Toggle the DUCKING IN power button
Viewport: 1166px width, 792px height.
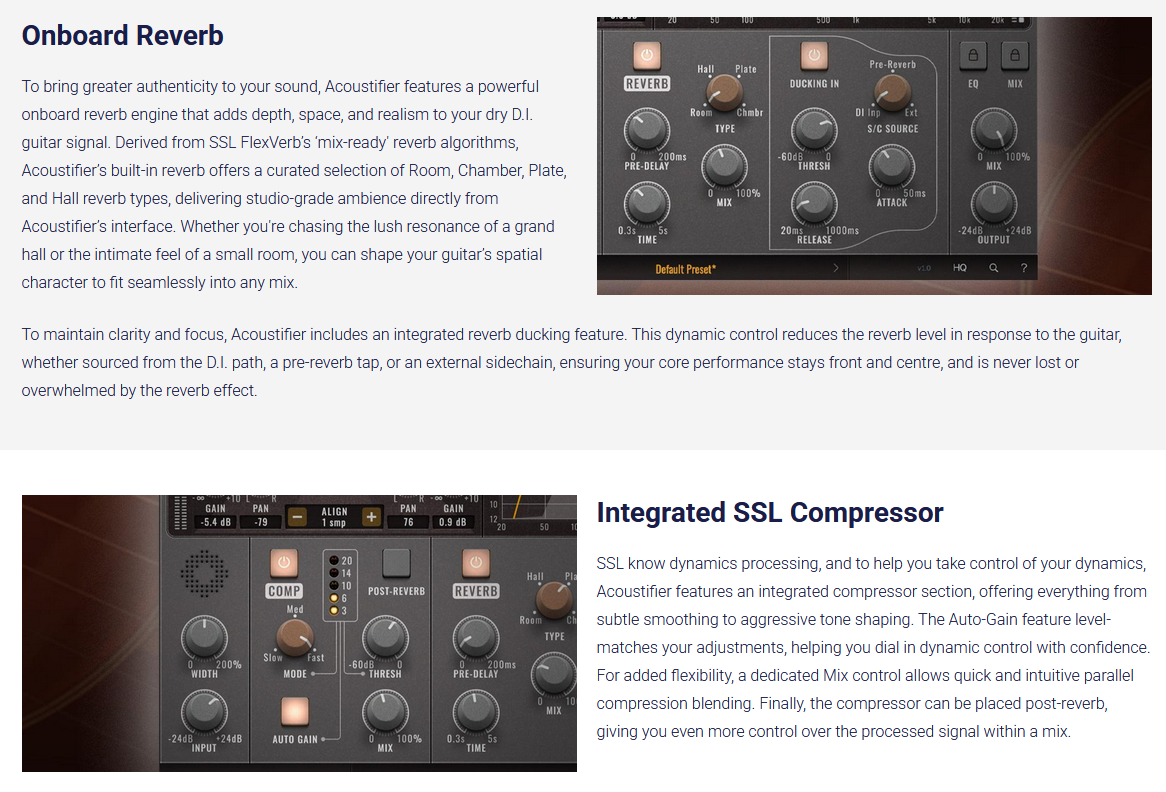814,55
